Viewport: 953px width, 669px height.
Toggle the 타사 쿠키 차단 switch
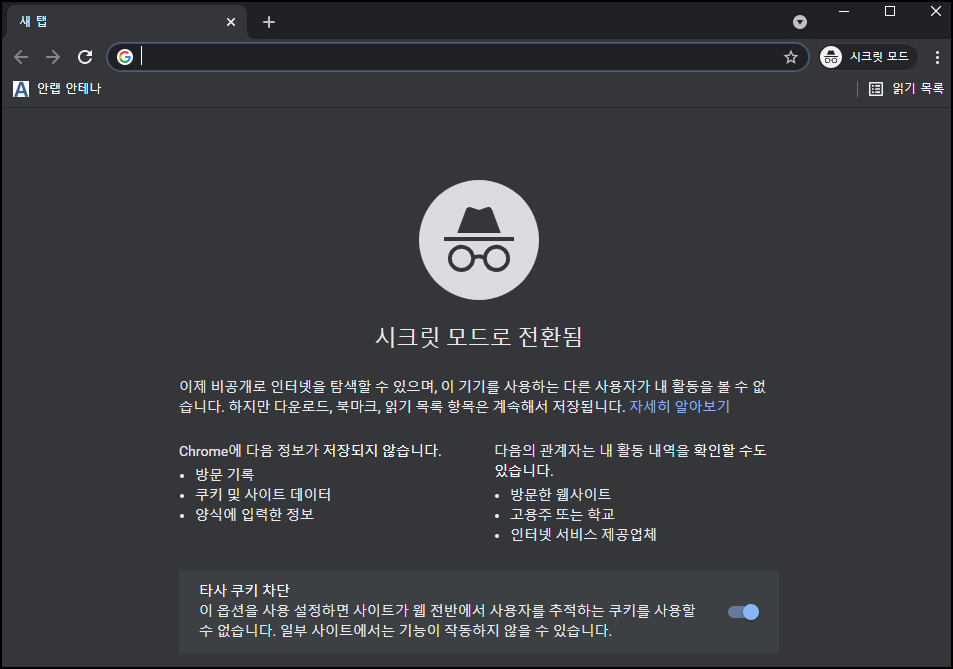coord(743,612)
